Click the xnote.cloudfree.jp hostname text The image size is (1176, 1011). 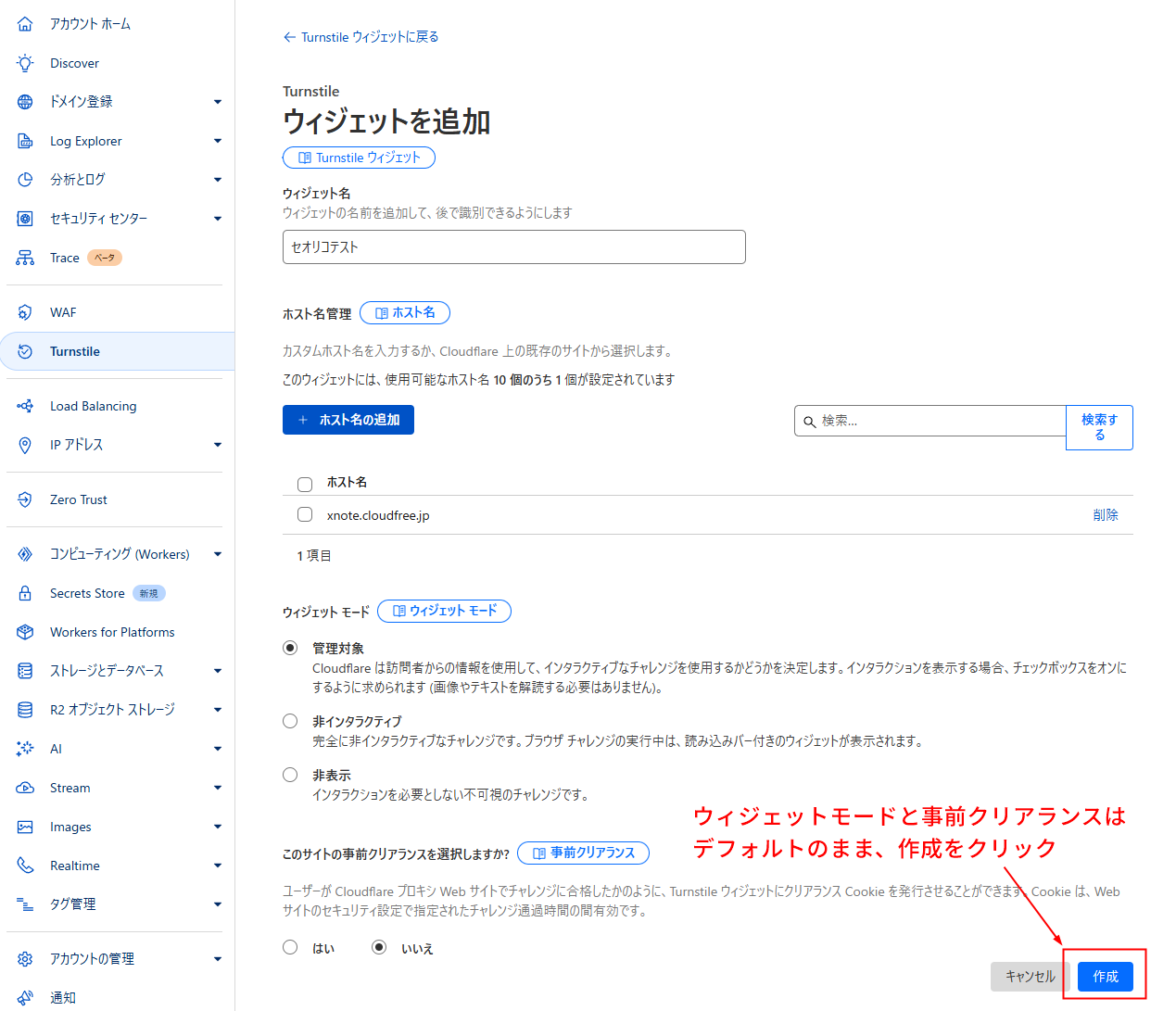[378, 515]
